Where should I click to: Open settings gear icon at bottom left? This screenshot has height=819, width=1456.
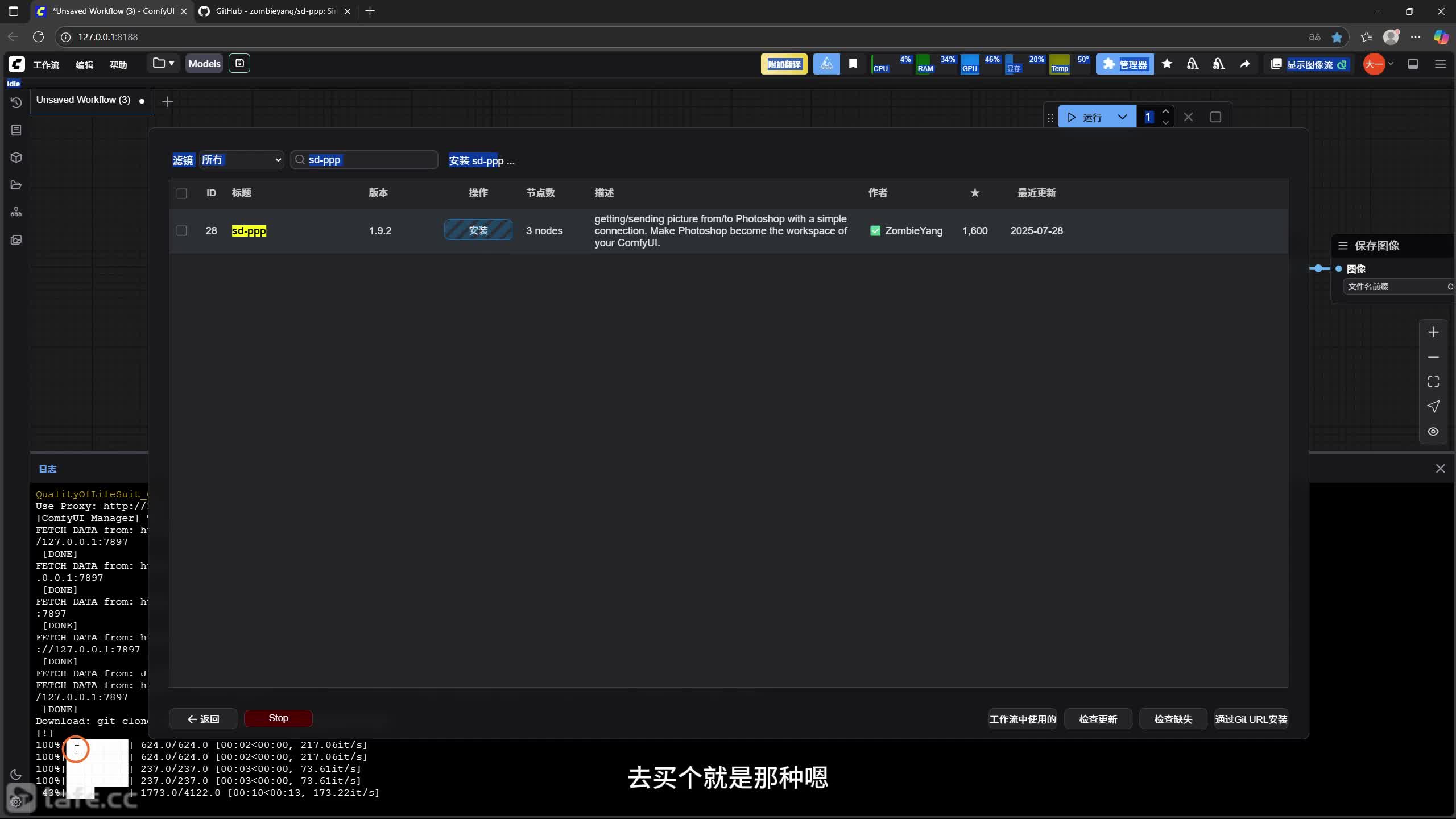[x=16, y=802]
